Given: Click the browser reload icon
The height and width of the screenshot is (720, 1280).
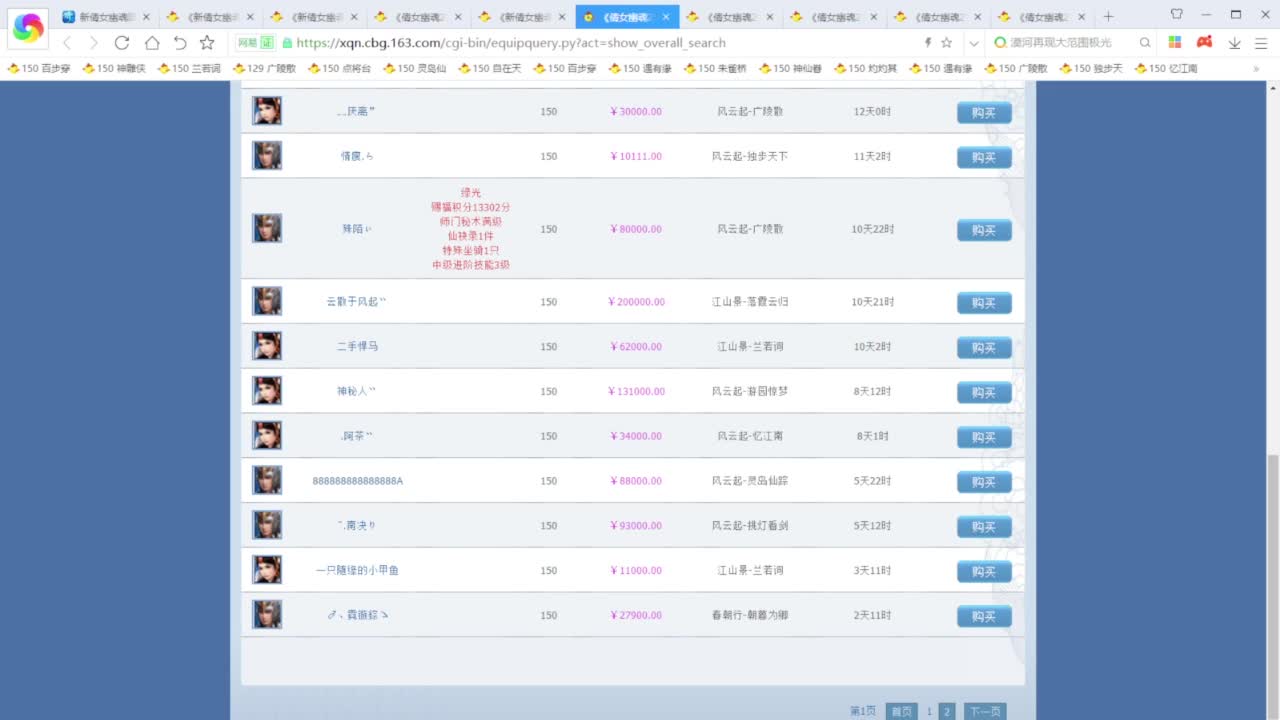Looking at the screenshot, I should pyautogui.click(x=122, y=43).
